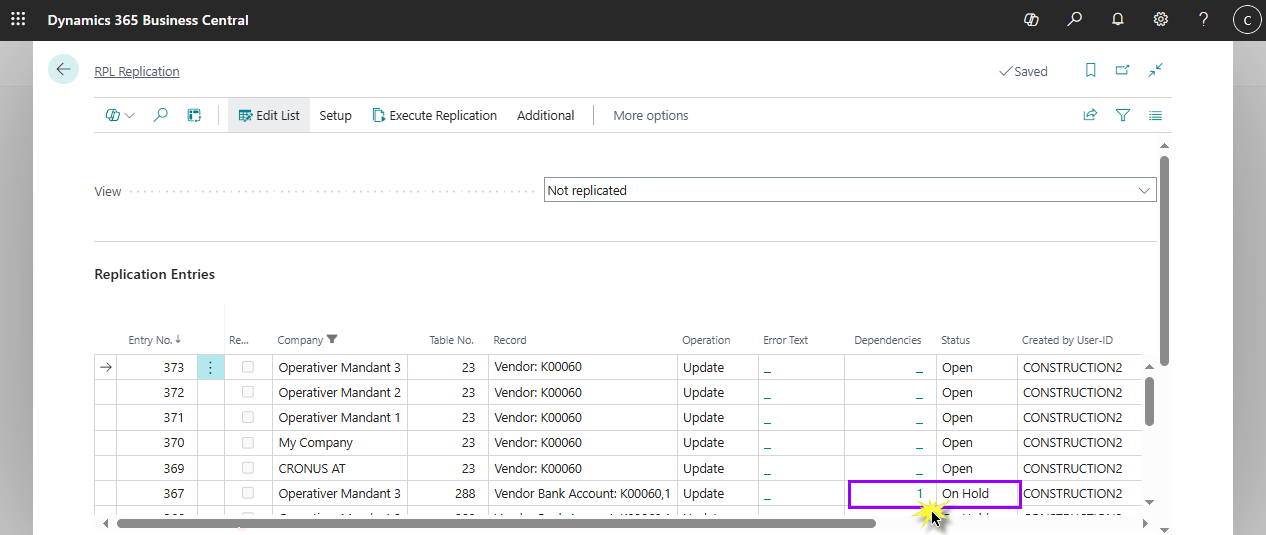The width and height of the screenshot is (1266, 535).
Task: Click the share icon in action bar
Action: pyautogui.click(x=1090, y=115)
